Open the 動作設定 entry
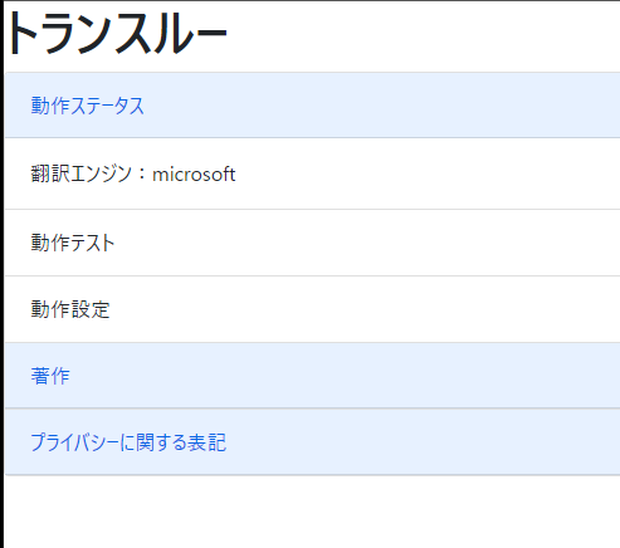 coord(70,309)
